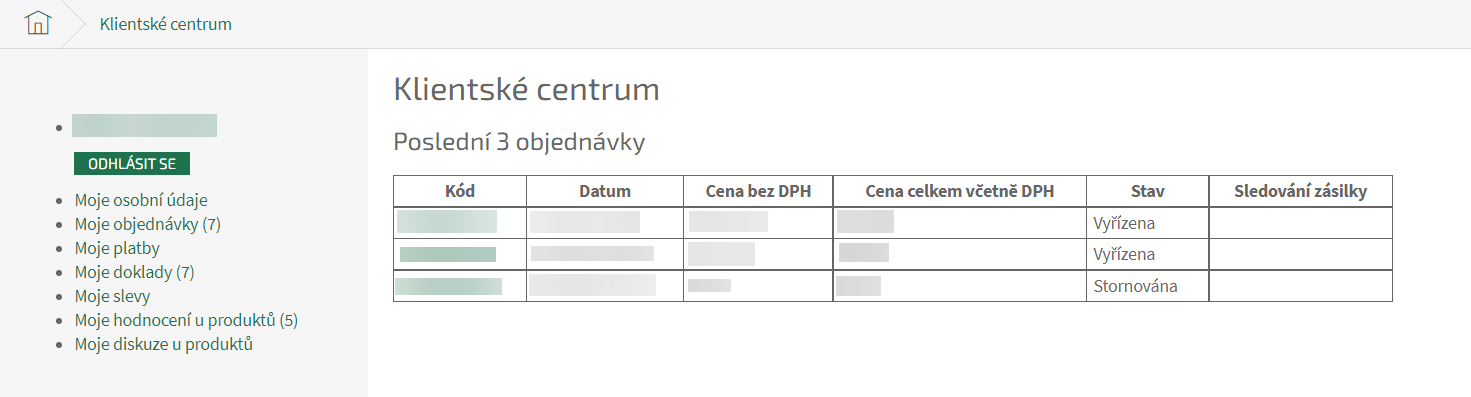View Moje platby page

[x=117, y=248]
